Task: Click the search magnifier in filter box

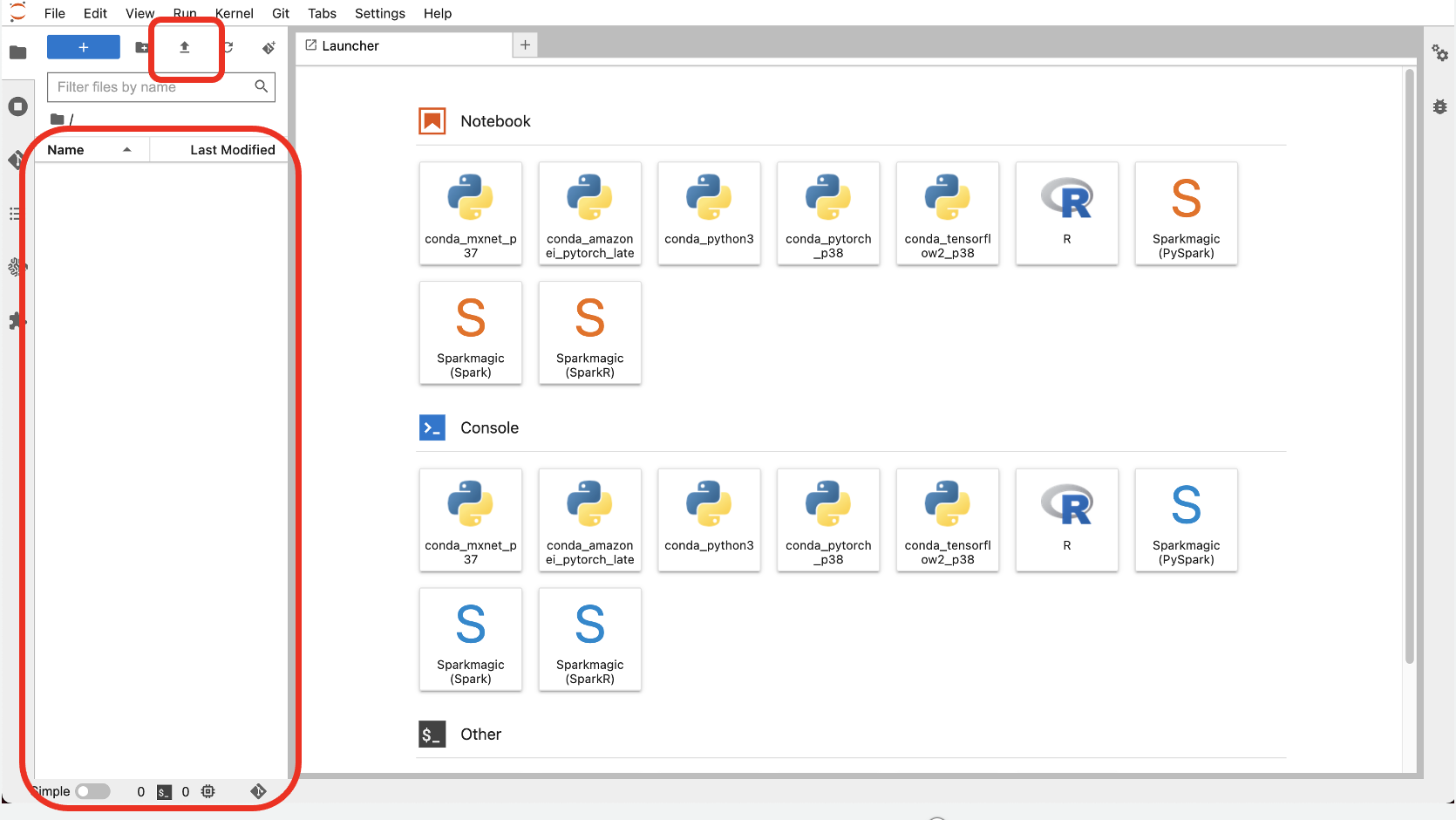Action: [261, 86]
